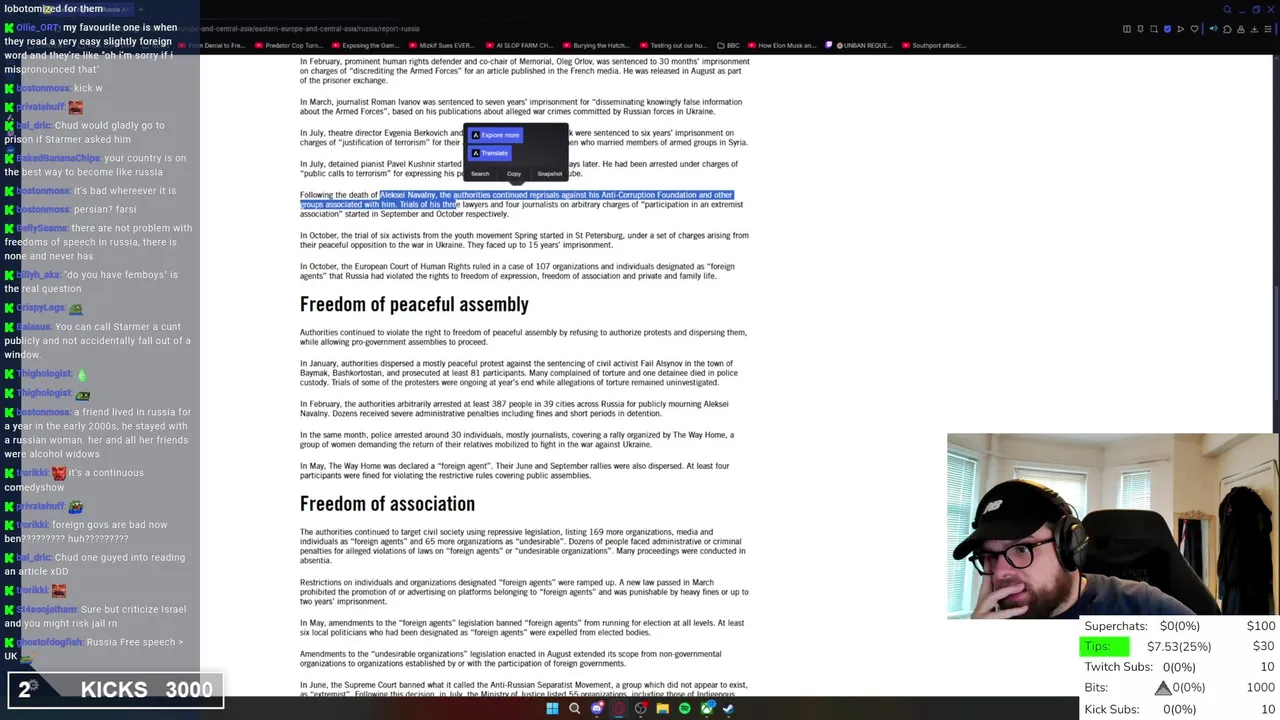The width and height of the screenshot is (1280, 720).
Task: Open the easy setup menu icon
Action: pyautogui.click(x=1268, y=29)
